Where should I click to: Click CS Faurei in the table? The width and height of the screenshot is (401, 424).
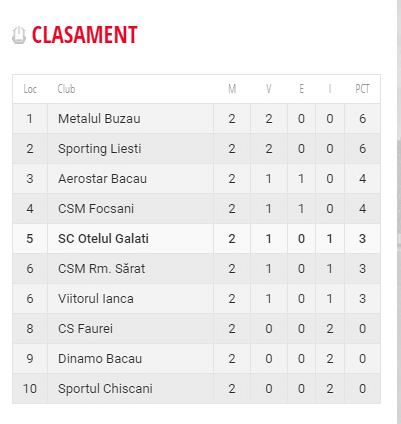85,329
